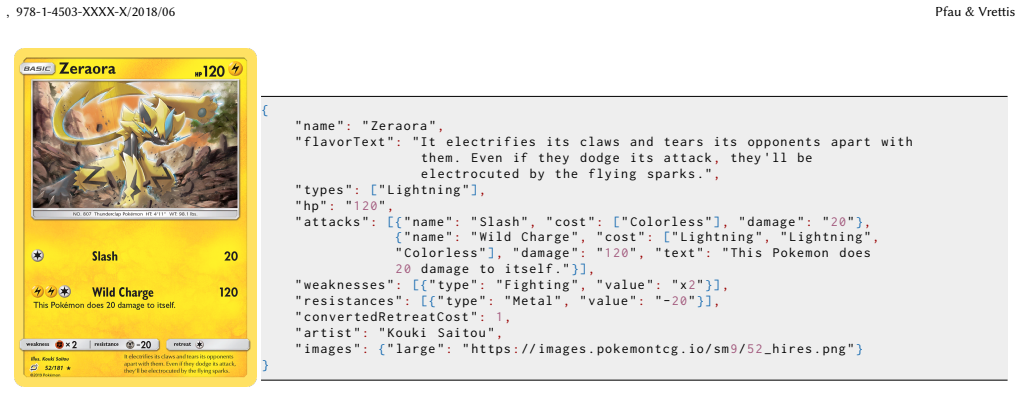This screenshot has width=1021, height=393.
Task: Click the Fighting weakness icon on the card
Action: pos(59,344)
